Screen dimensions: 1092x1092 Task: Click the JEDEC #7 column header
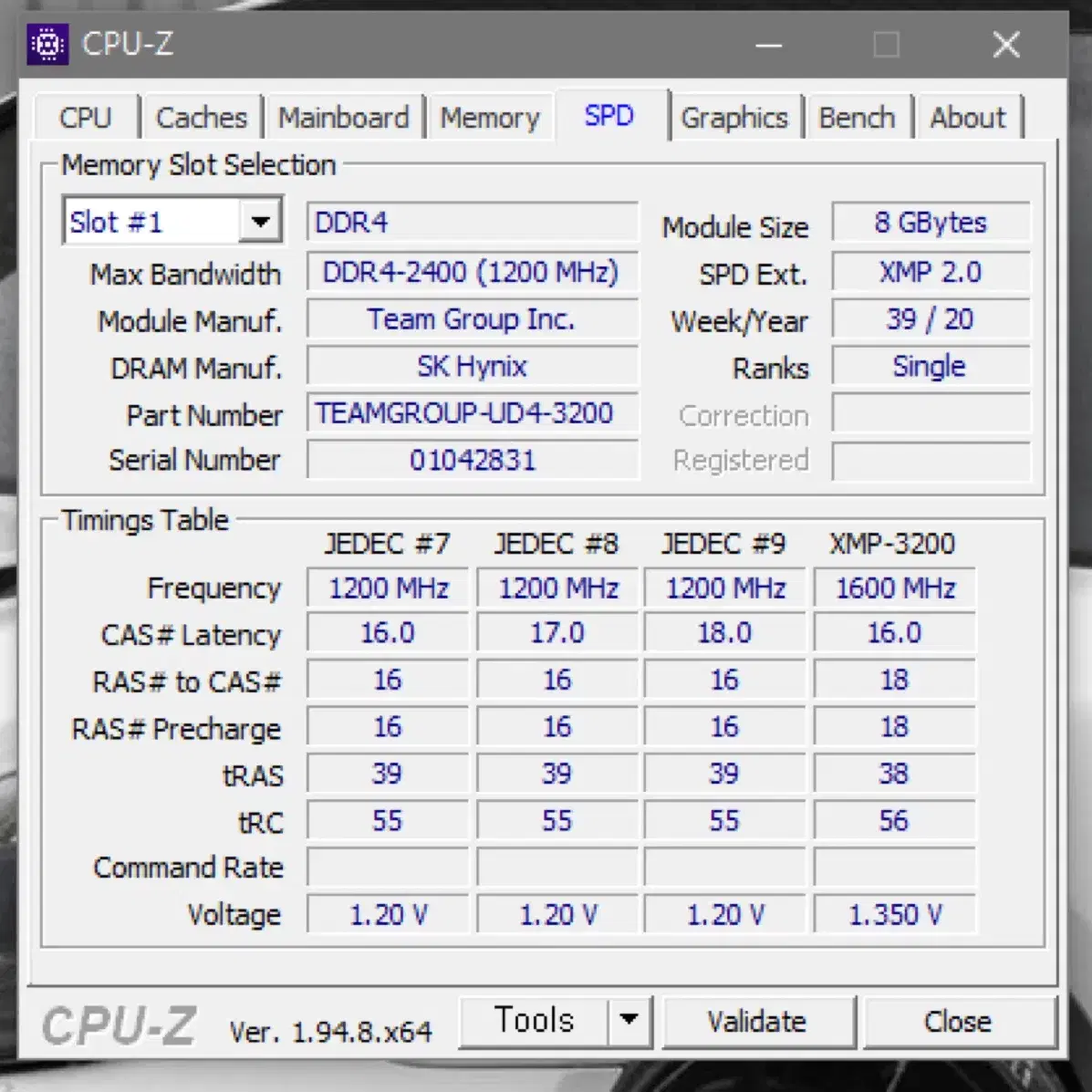387,543
